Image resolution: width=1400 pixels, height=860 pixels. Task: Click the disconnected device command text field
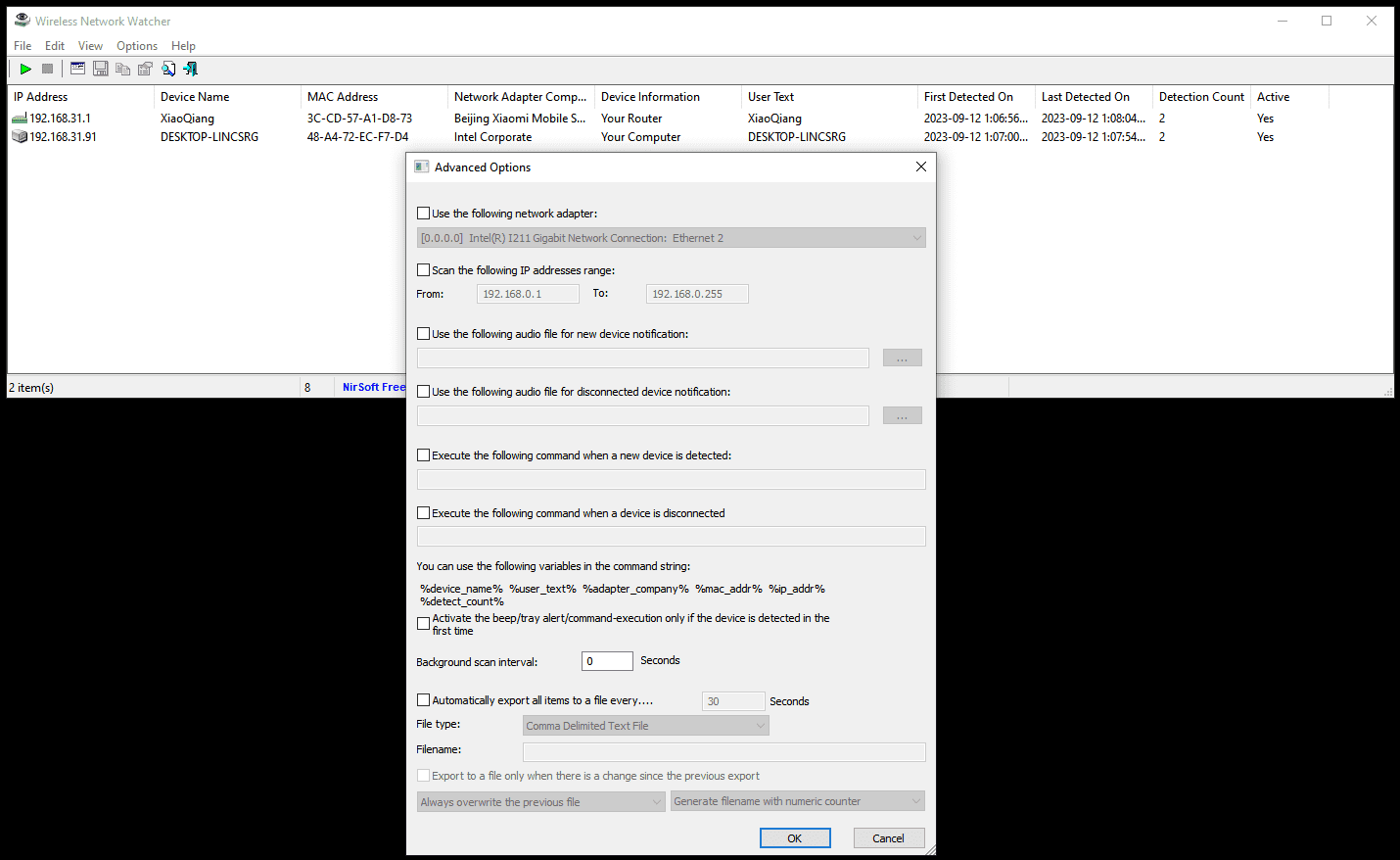(x=672, y=537)
